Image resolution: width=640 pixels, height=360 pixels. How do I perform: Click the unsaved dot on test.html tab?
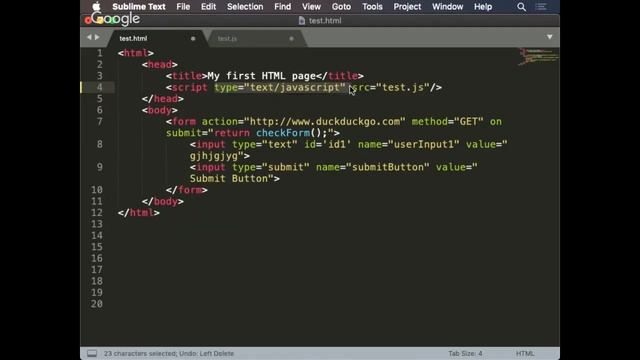[x=193, y=39]
